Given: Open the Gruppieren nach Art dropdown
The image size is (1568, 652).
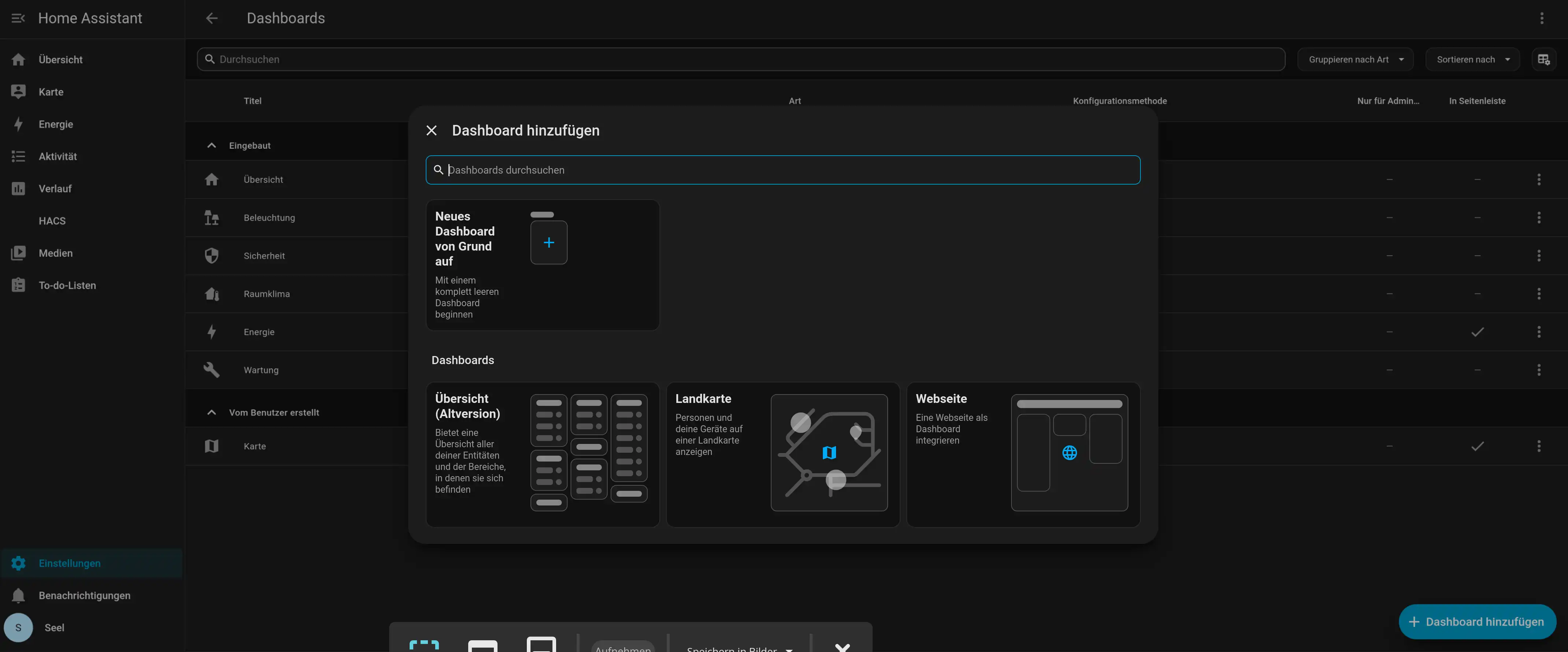Looking at the screenshot, I should click(x=1355, y=59).
